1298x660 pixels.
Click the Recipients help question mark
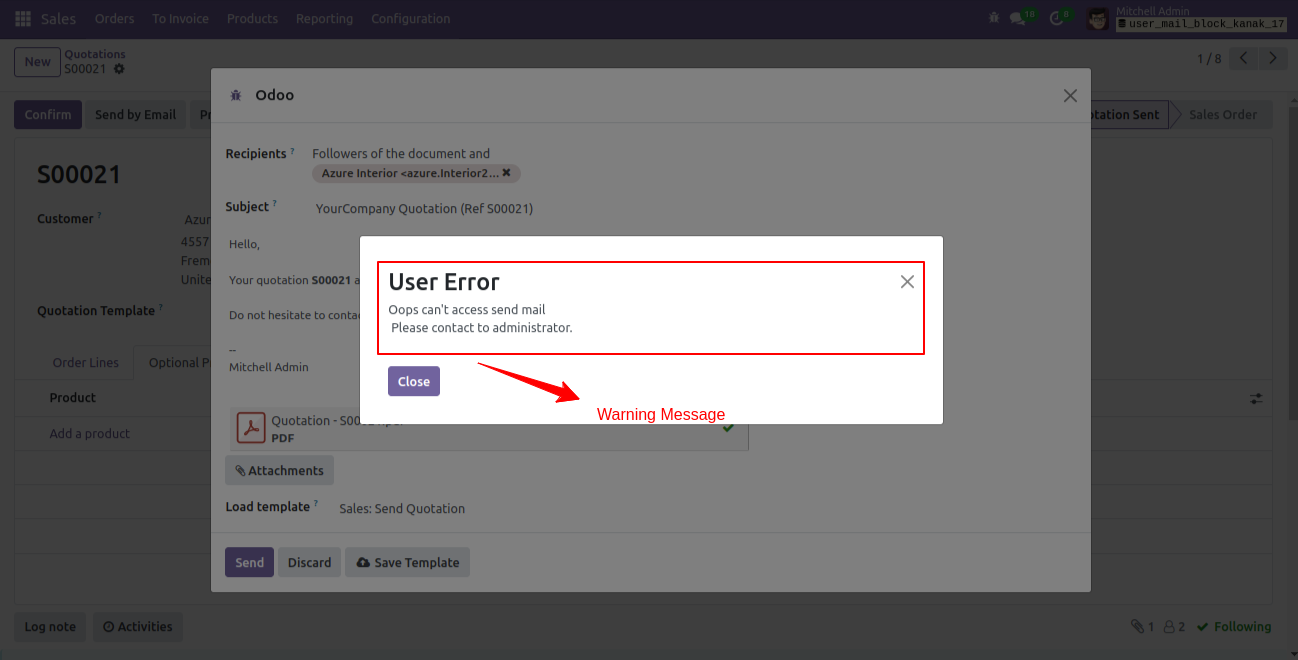click(x=292, y=152)
